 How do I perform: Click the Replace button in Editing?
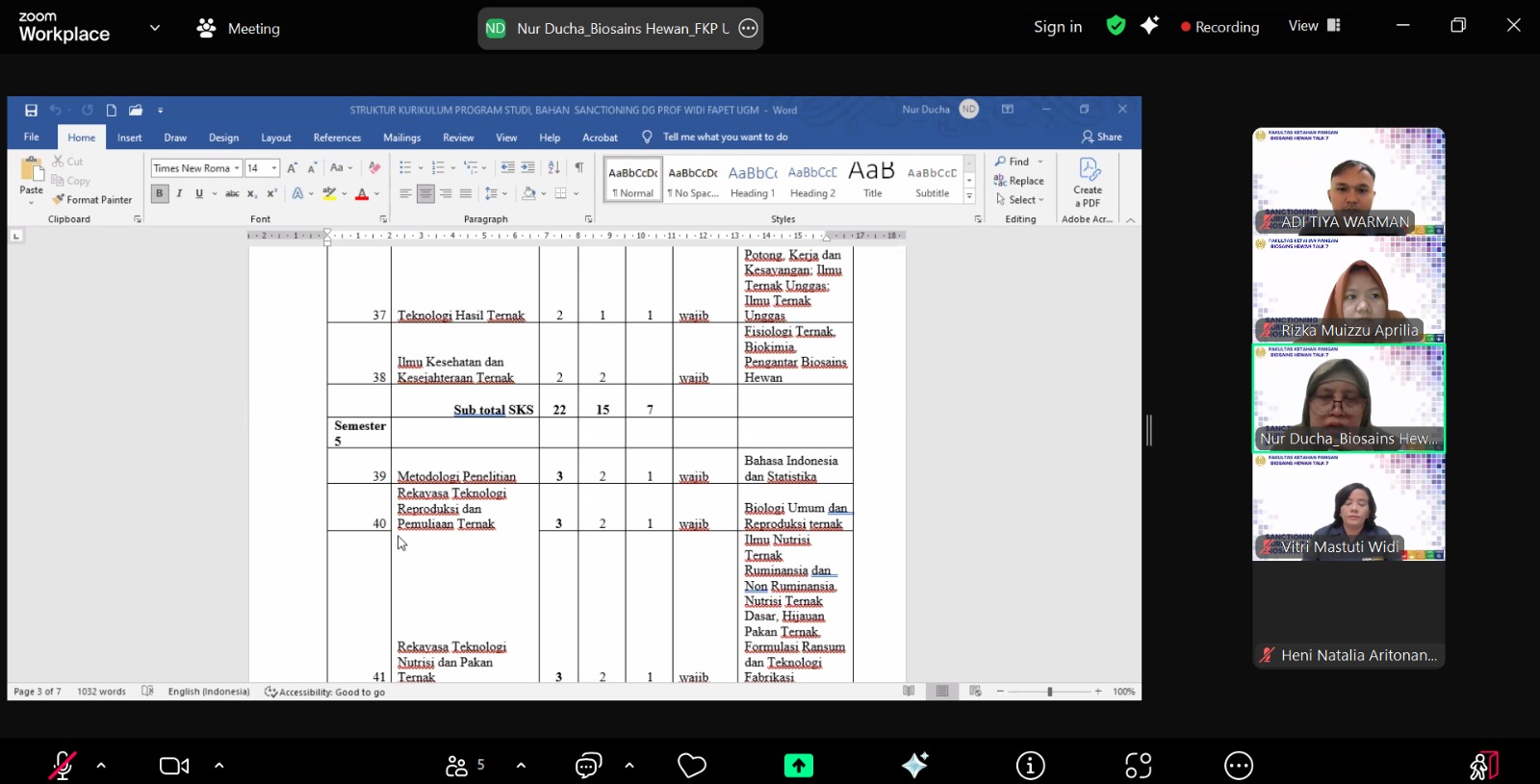[x=1020, y=181]
